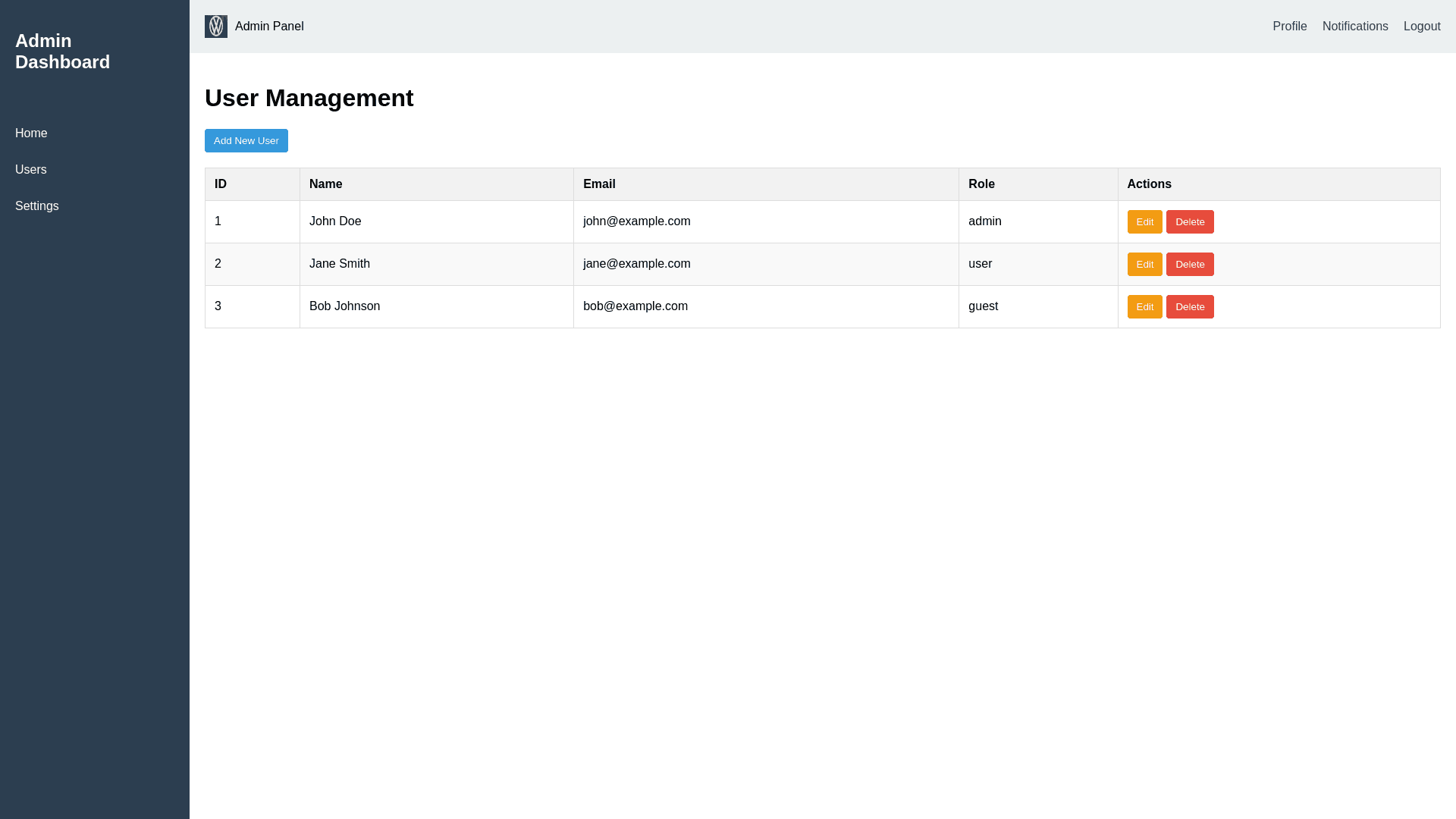The image size is (1456, 819).
Task: Select the john@example.com email cell
Action: tap(636, 221)
